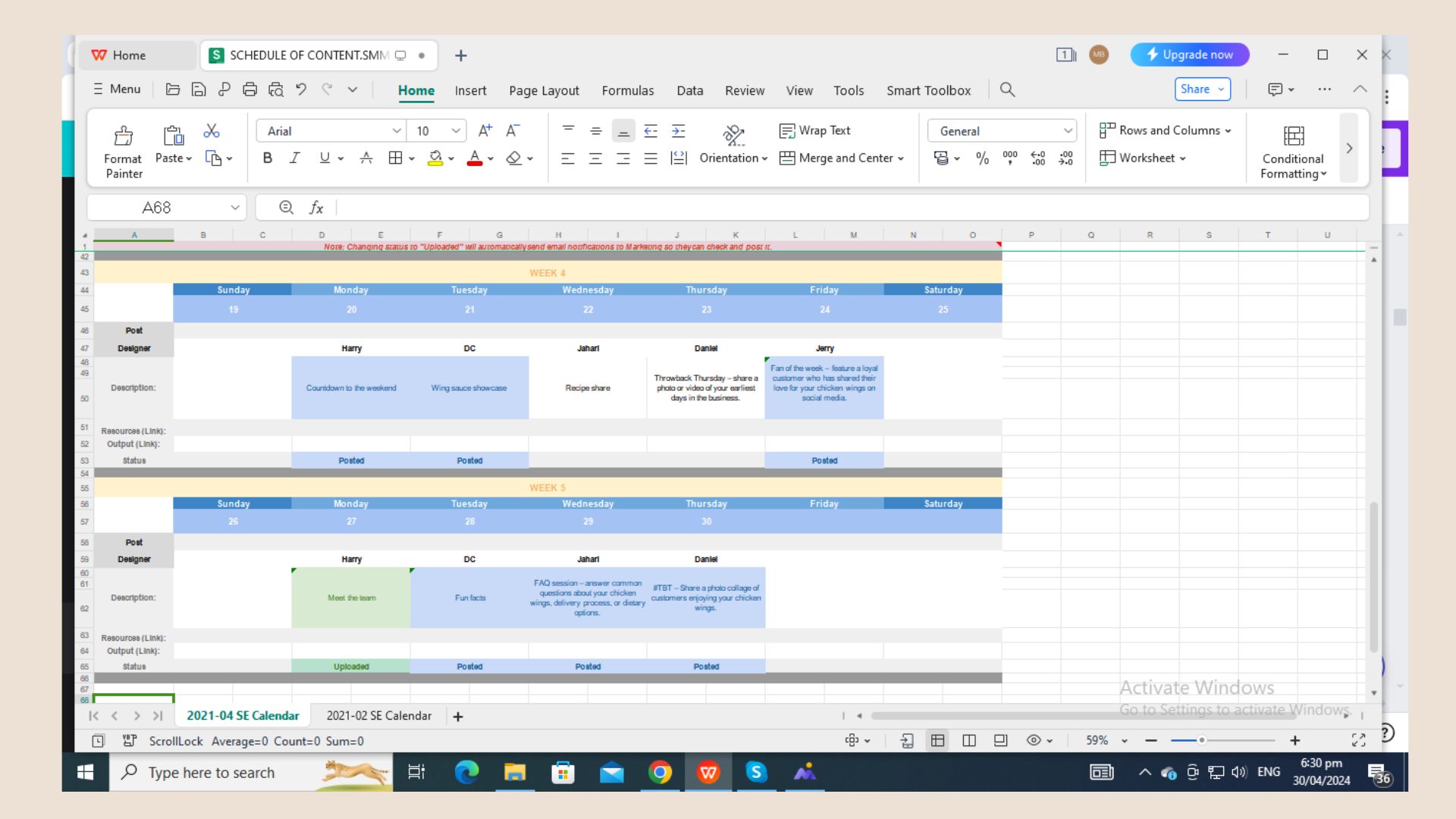Open the Arial font name dropdown
Screen dimensions: 1456x819
click(396, 131)
